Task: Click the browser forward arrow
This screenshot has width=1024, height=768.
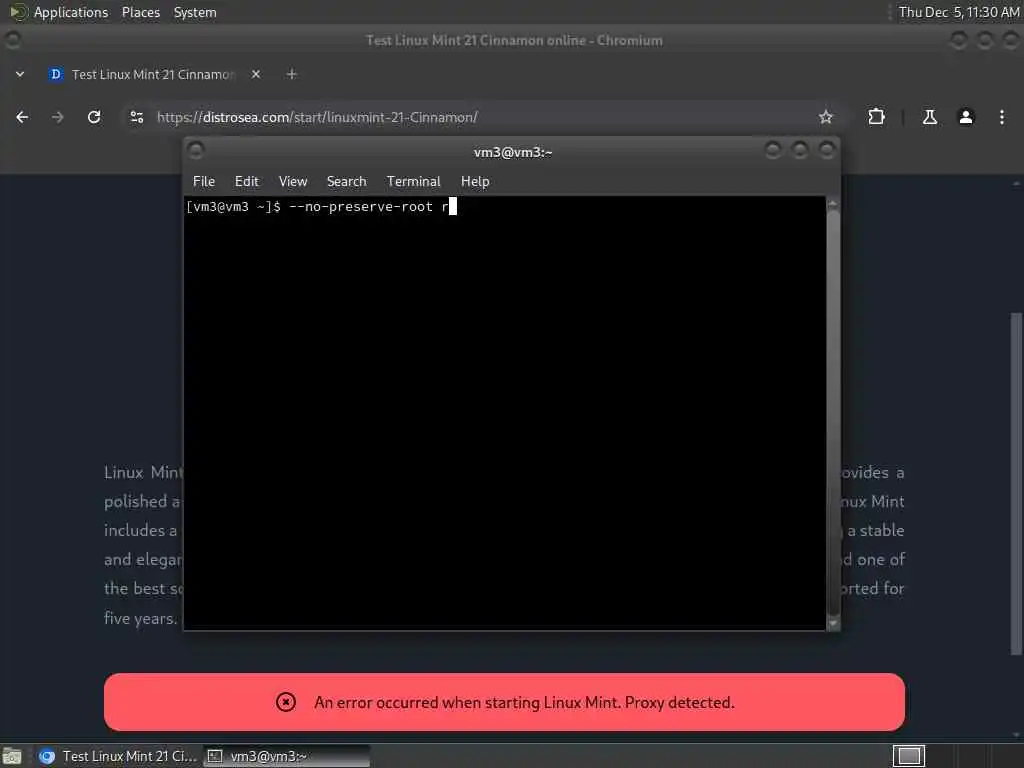Action: click(57, 118)
